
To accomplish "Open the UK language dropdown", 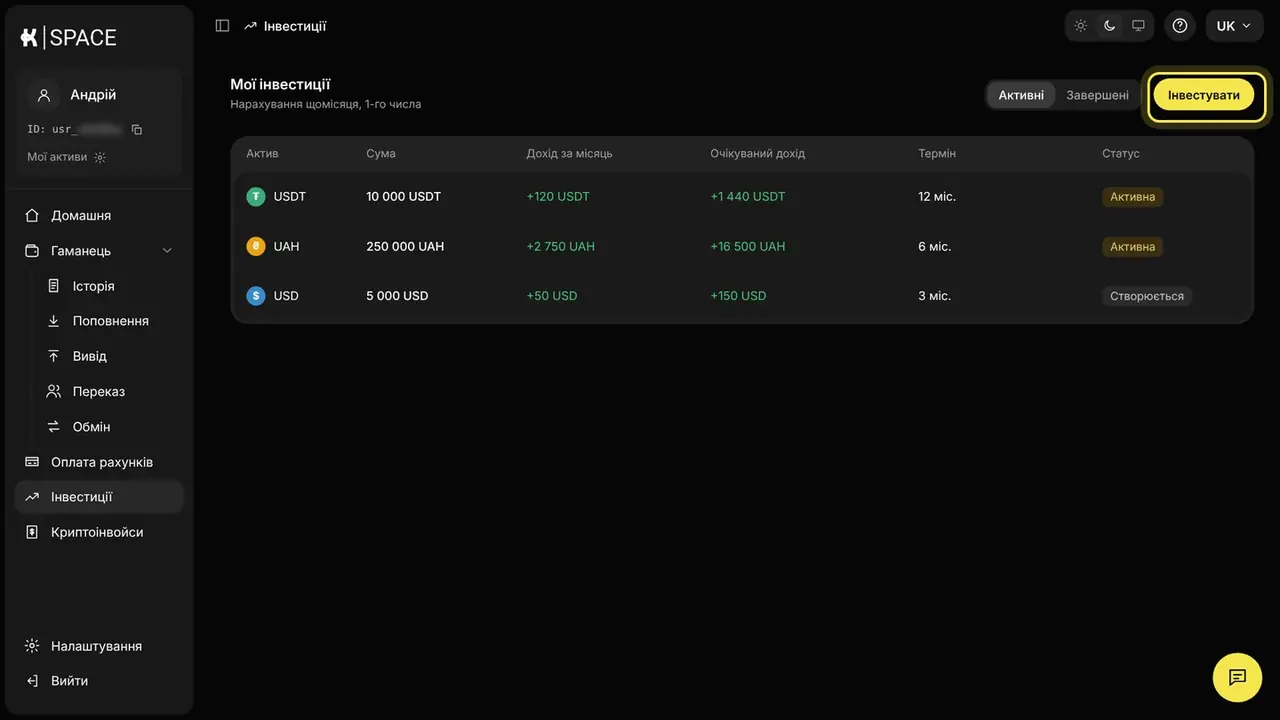I will click(1234, 26).
